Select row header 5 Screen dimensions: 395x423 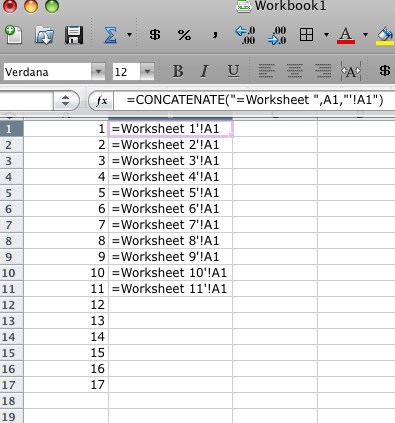(11, 193)
